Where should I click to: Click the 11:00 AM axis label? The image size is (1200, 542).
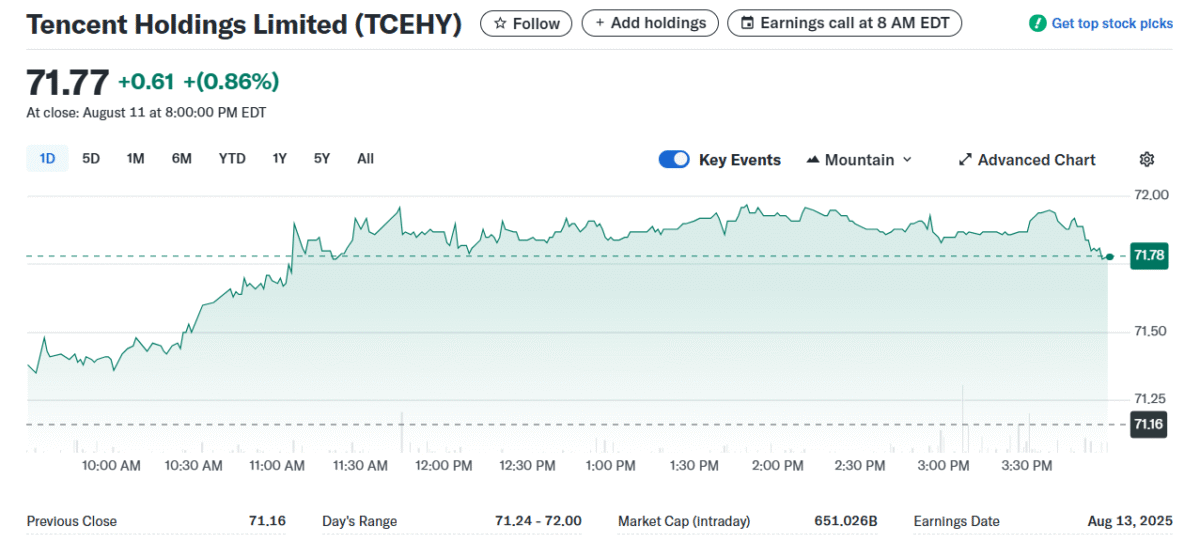click(x=277, y=466)
